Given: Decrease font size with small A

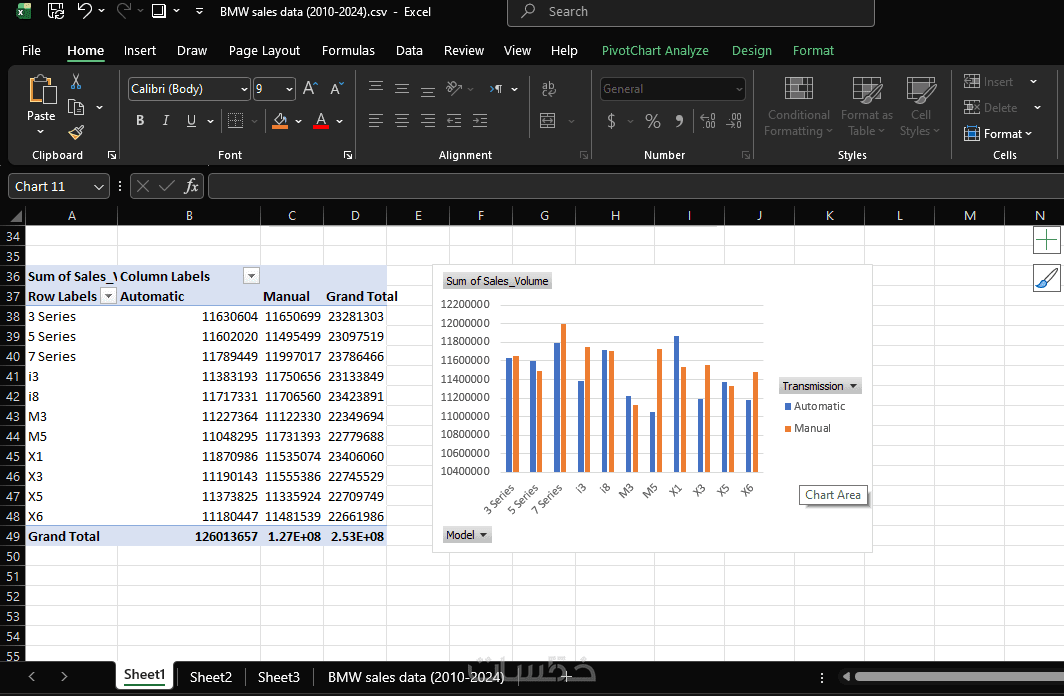Looking at the screenshot, I should 337,88.
